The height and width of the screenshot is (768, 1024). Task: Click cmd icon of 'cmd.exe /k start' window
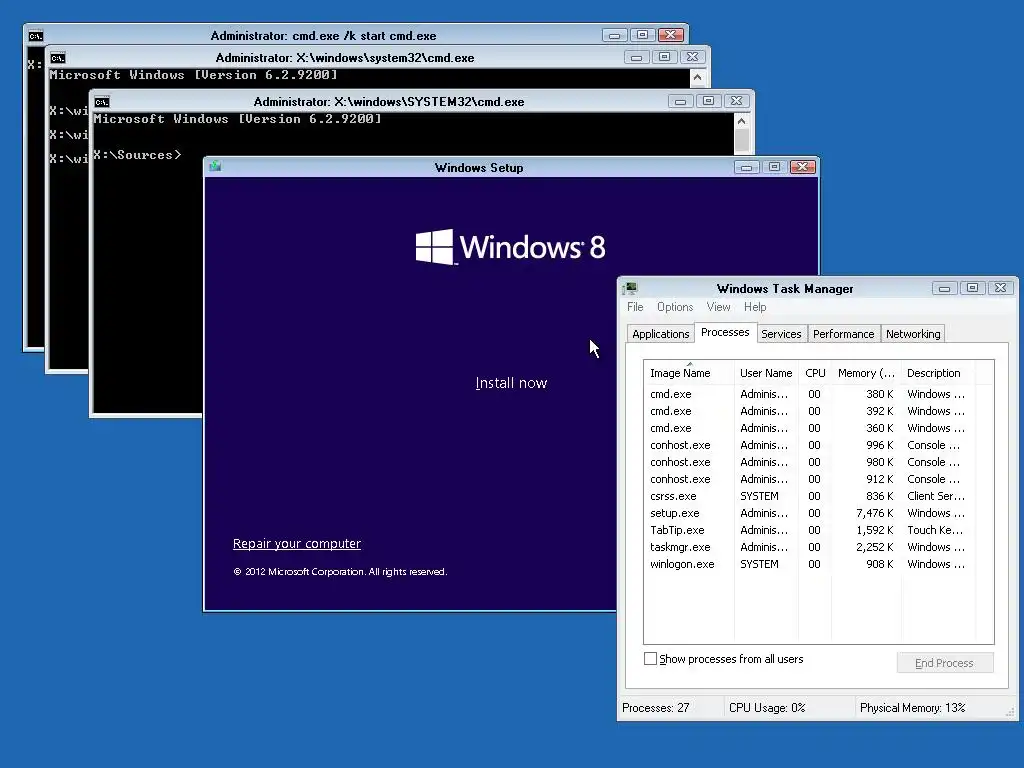[x=36, y=36]
